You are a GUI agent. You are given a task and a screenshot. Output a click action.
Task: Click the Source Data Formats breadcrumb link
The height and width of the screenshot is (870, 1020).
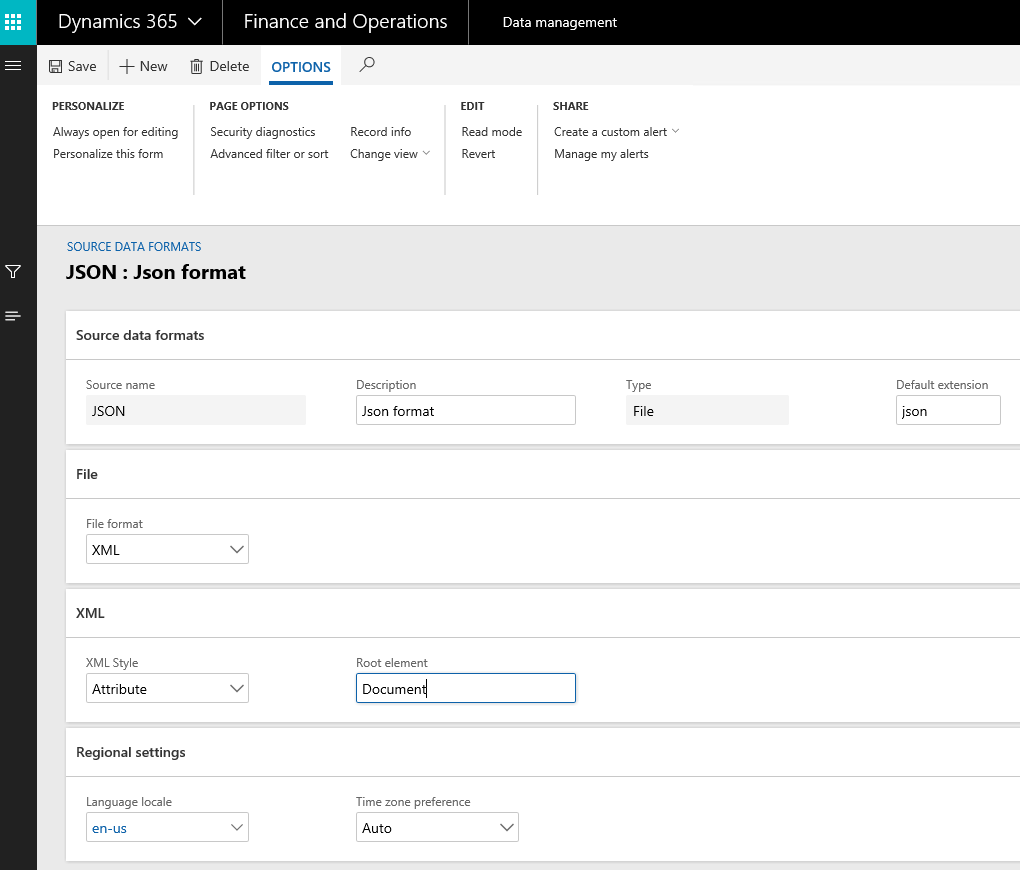[134, 246]
